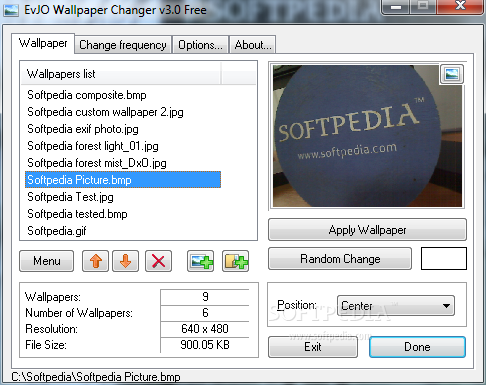Click the white color box beside Random Change
Screen dimensions: 486x385
pyautogui.click(x=444, y=258)
